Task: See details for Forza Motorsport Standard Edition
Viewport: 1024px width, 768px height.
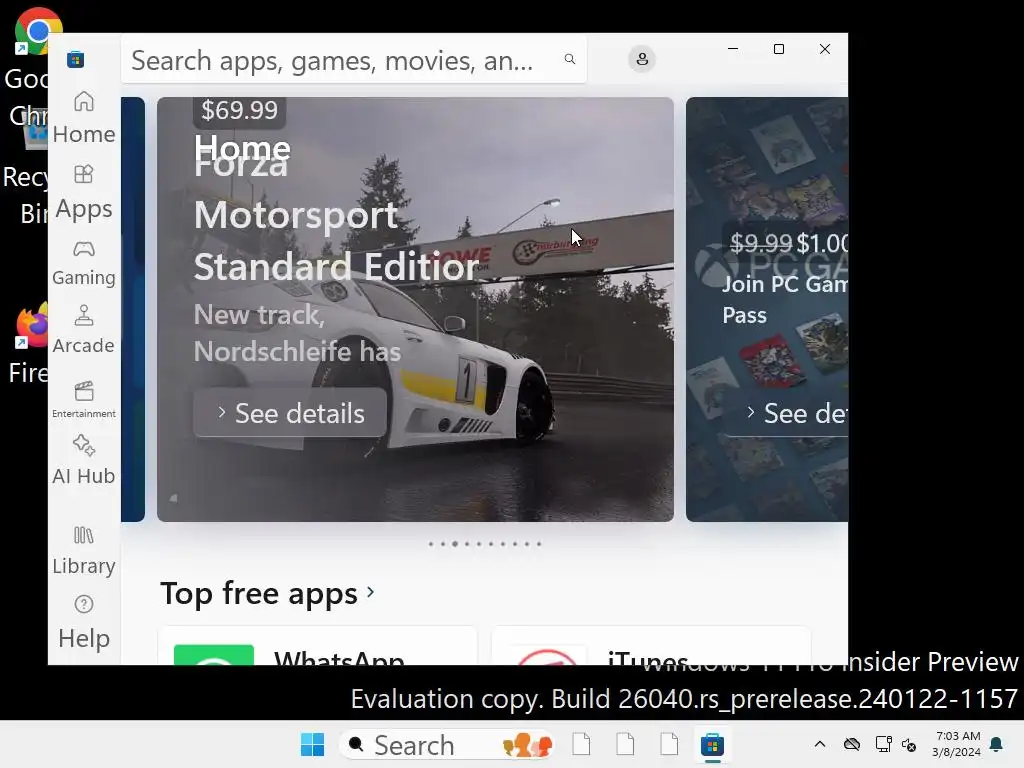Action: click(x=290, y=413)
